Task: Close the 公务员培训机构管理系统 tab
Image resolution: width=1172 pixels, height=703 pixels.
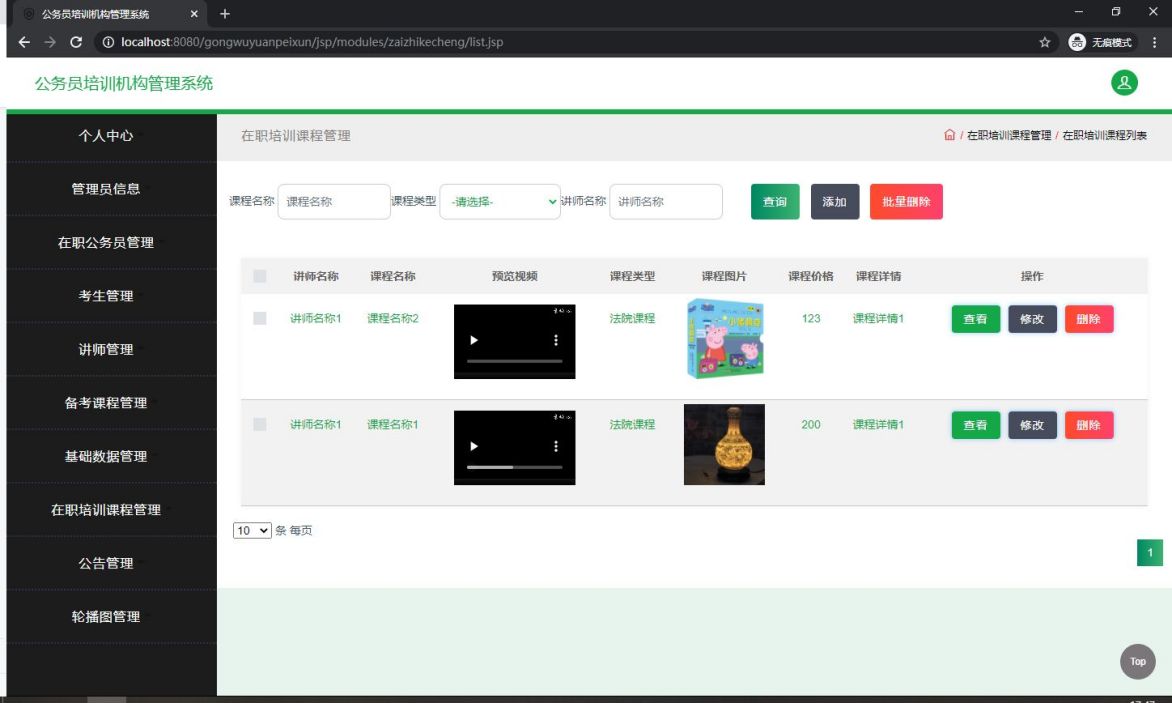Action: pyautogui.click(x=194, y=13)
